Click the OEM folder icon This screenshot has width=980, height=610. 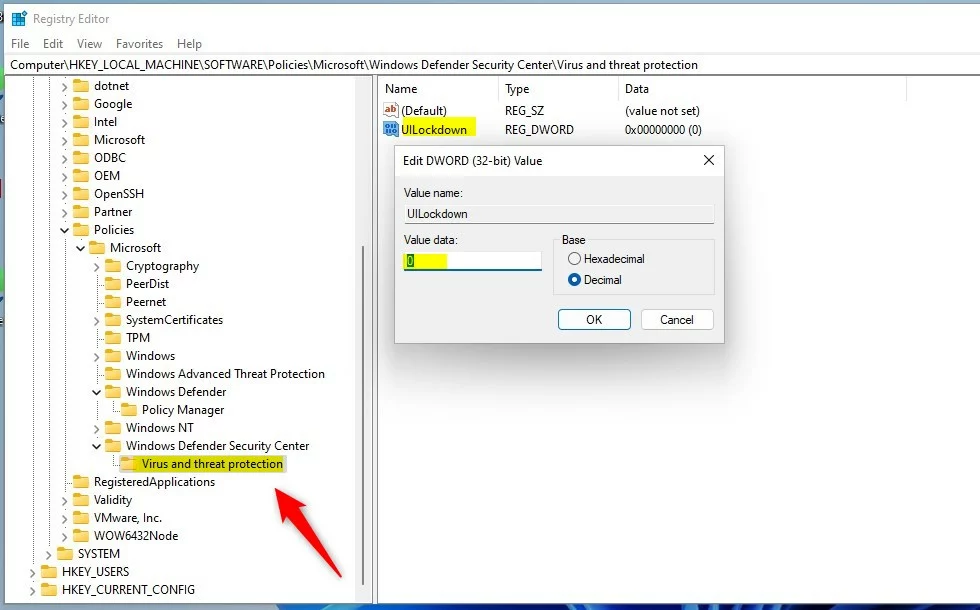(81, 176)
